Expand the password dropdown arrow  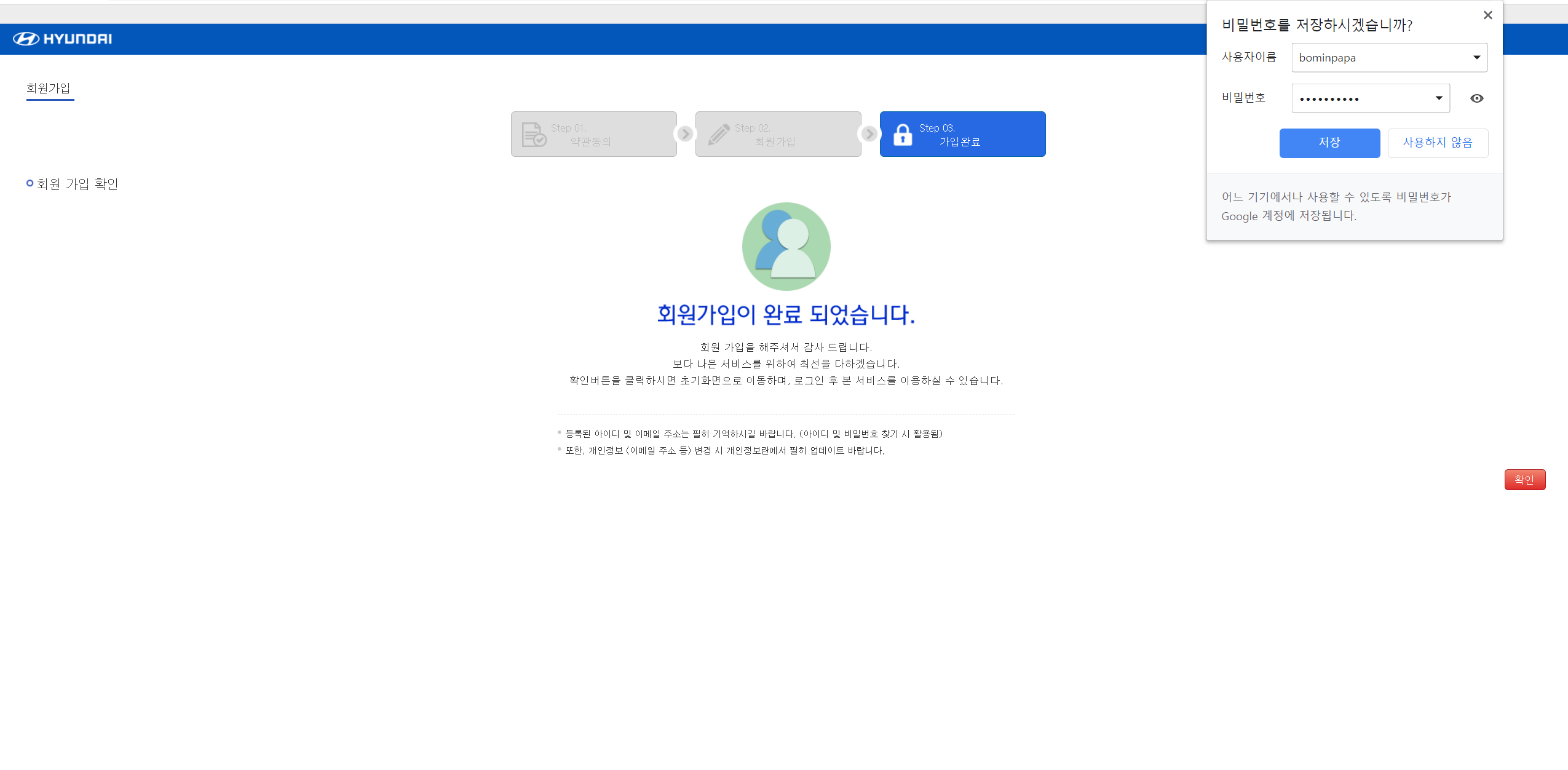[1439, 98]
